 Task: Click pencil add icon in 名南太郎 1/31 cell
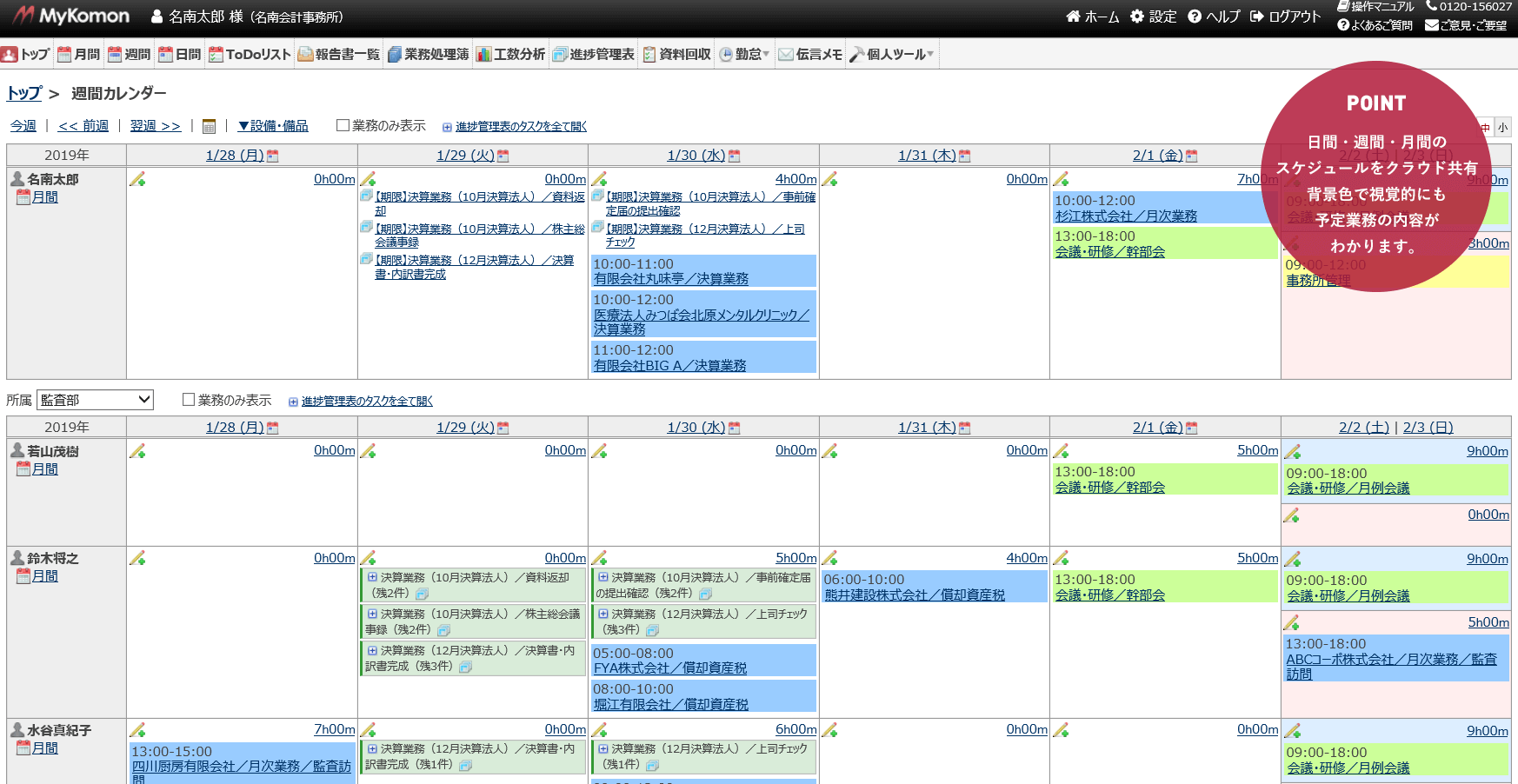[x=829, y=179]
